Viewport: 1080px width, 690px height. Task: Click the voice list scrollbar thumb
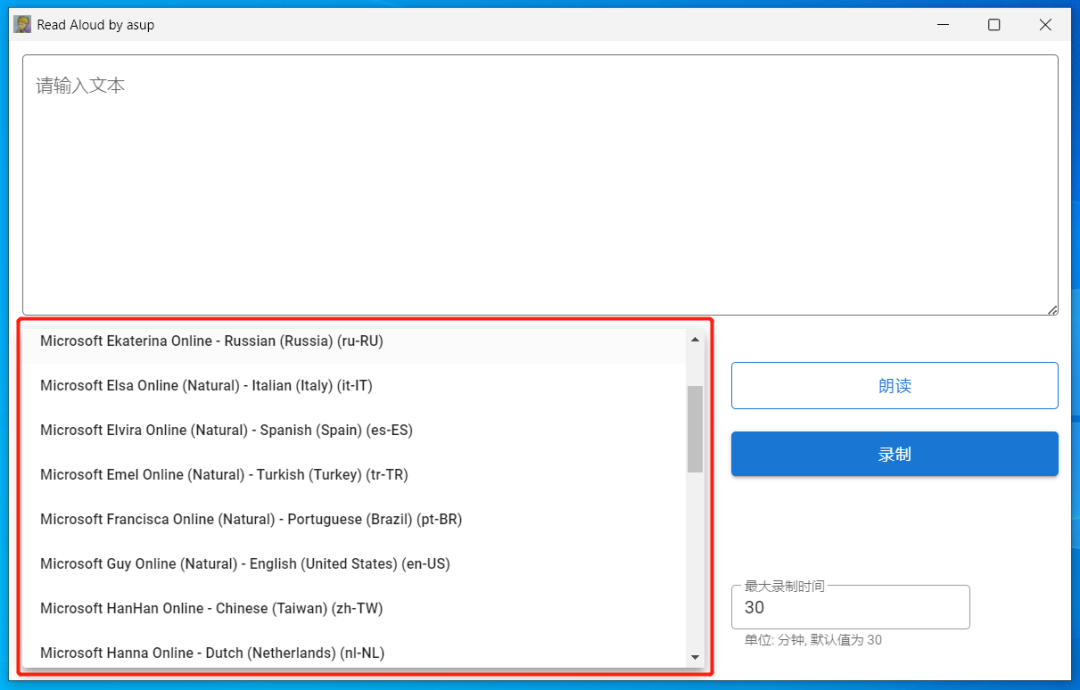point(695,429)
